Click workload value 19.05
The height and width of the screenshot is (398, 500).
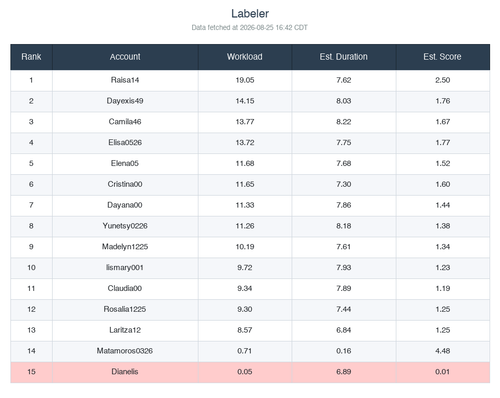click(x=245, y=80)
